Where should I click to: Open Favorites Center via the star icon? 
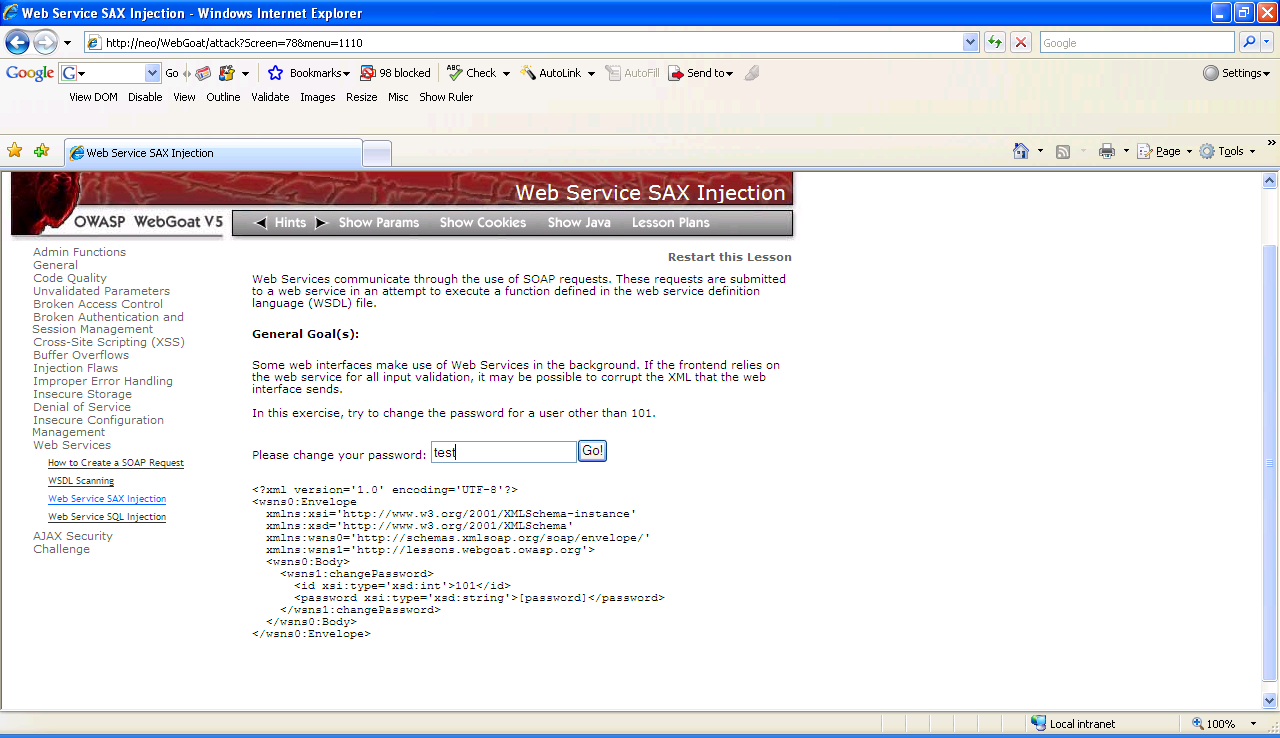click(15, 151)
